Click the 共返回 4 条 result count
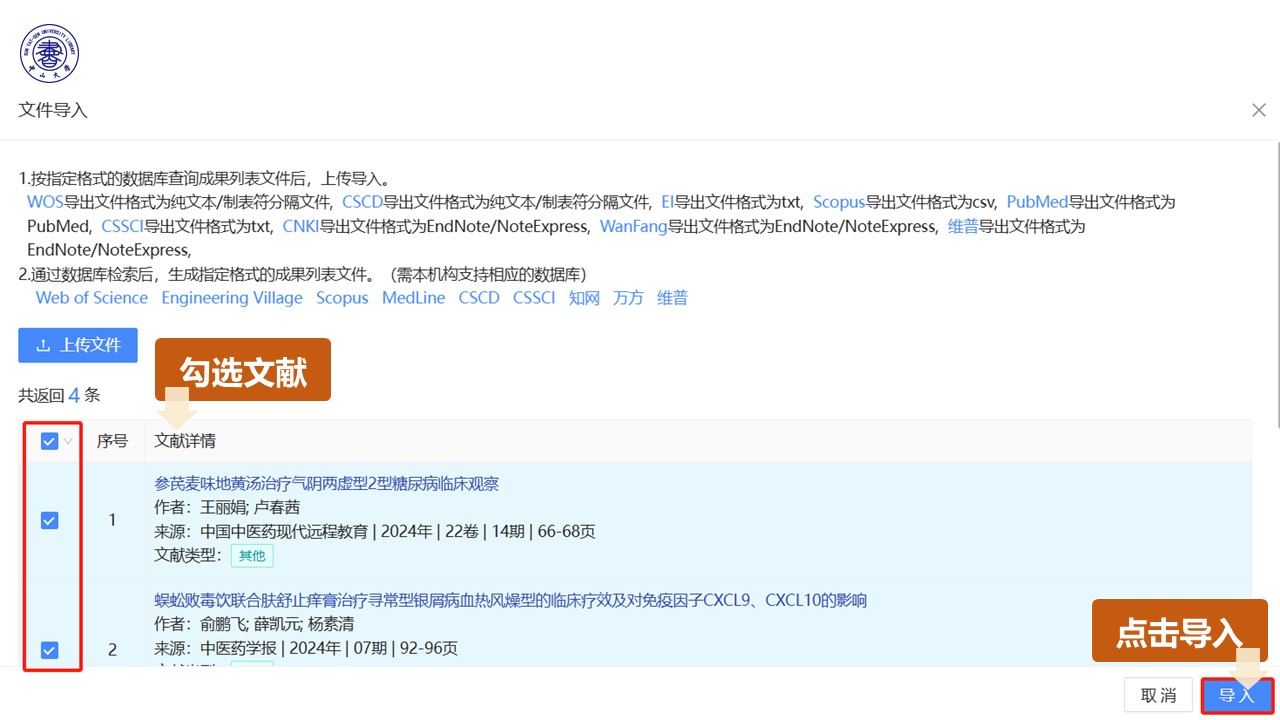The width and height of the screenshot is (1280, 720). pyautogui.click(x=59, y=395)
